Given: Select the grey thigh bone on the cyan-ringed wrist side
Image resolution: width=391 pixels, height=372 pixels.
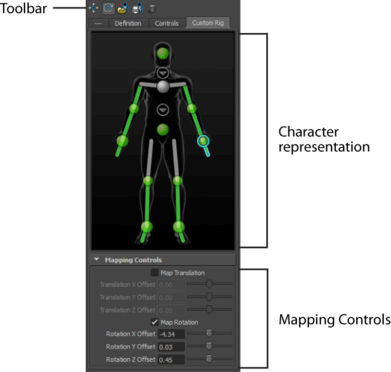Looking at the screenshot, I should point(175,157).
